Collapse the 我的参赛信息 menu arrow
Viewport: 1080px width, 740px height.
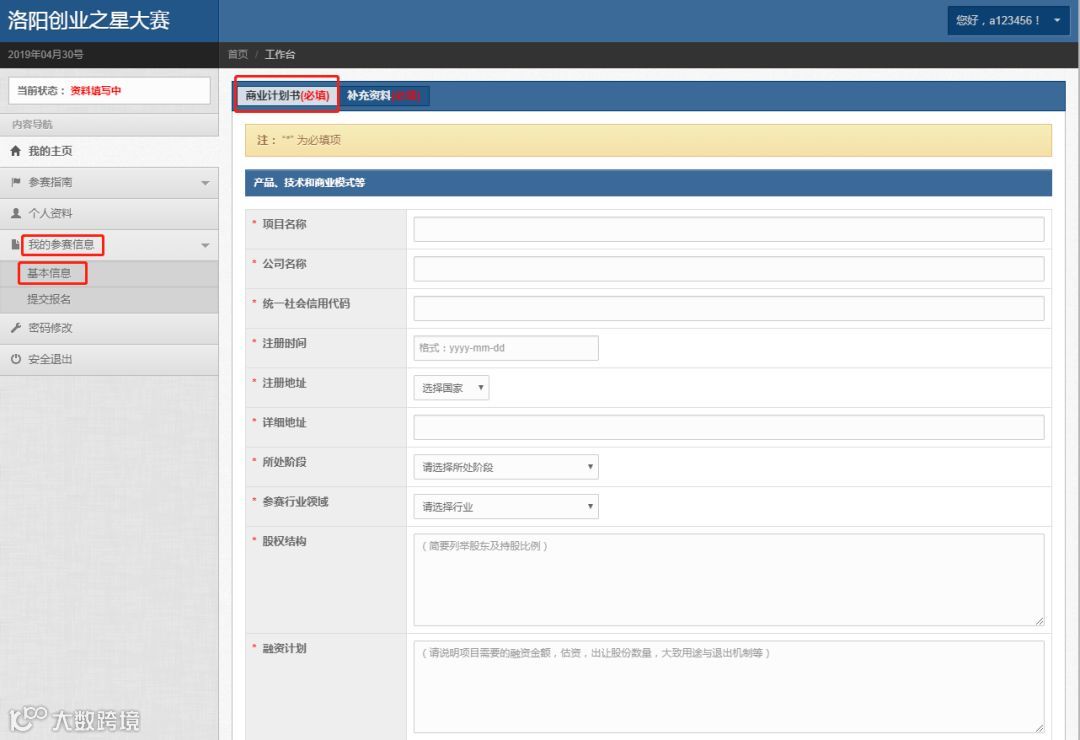(205, 245)
